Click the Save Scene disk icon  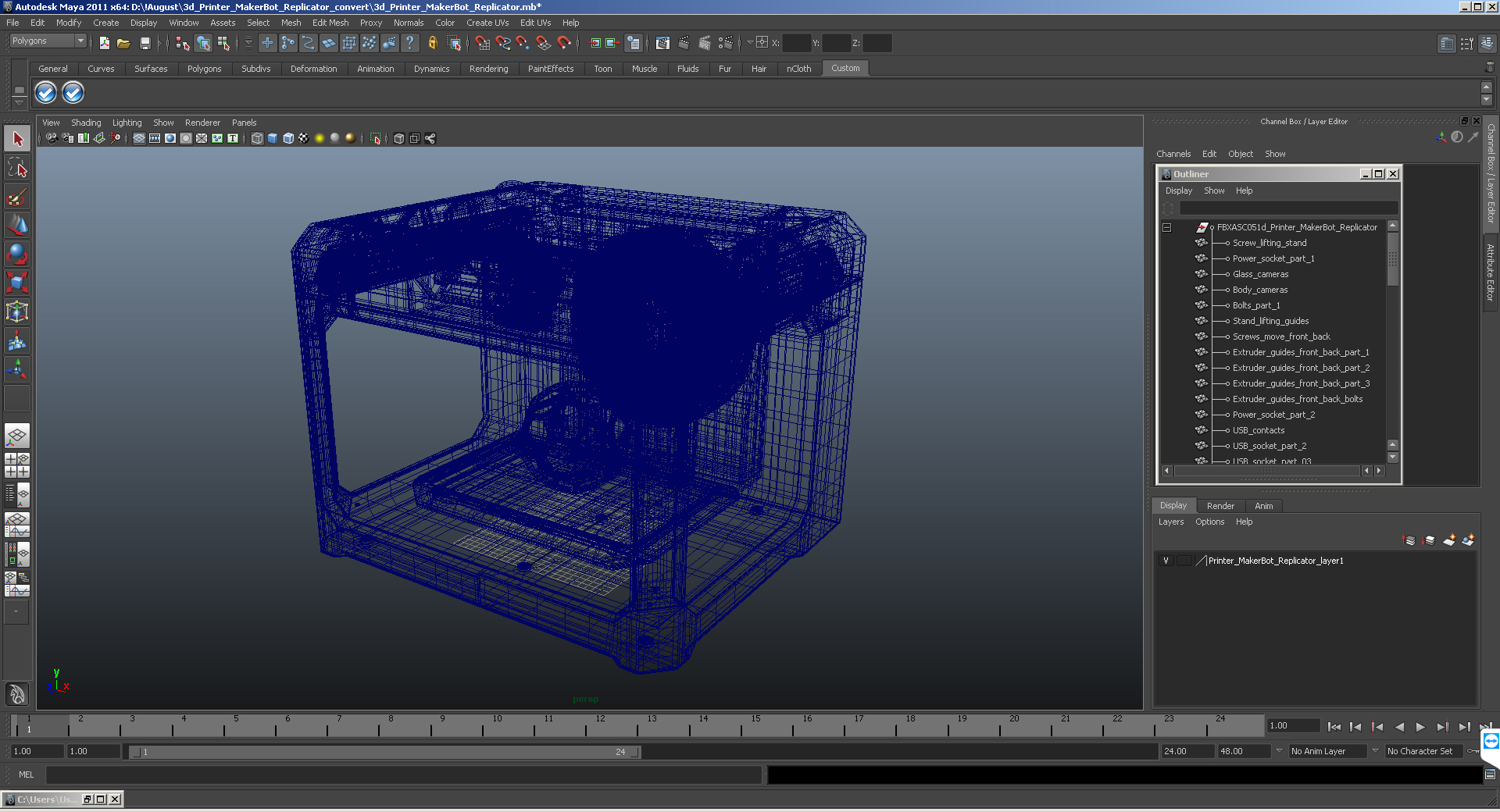point(144,43)
